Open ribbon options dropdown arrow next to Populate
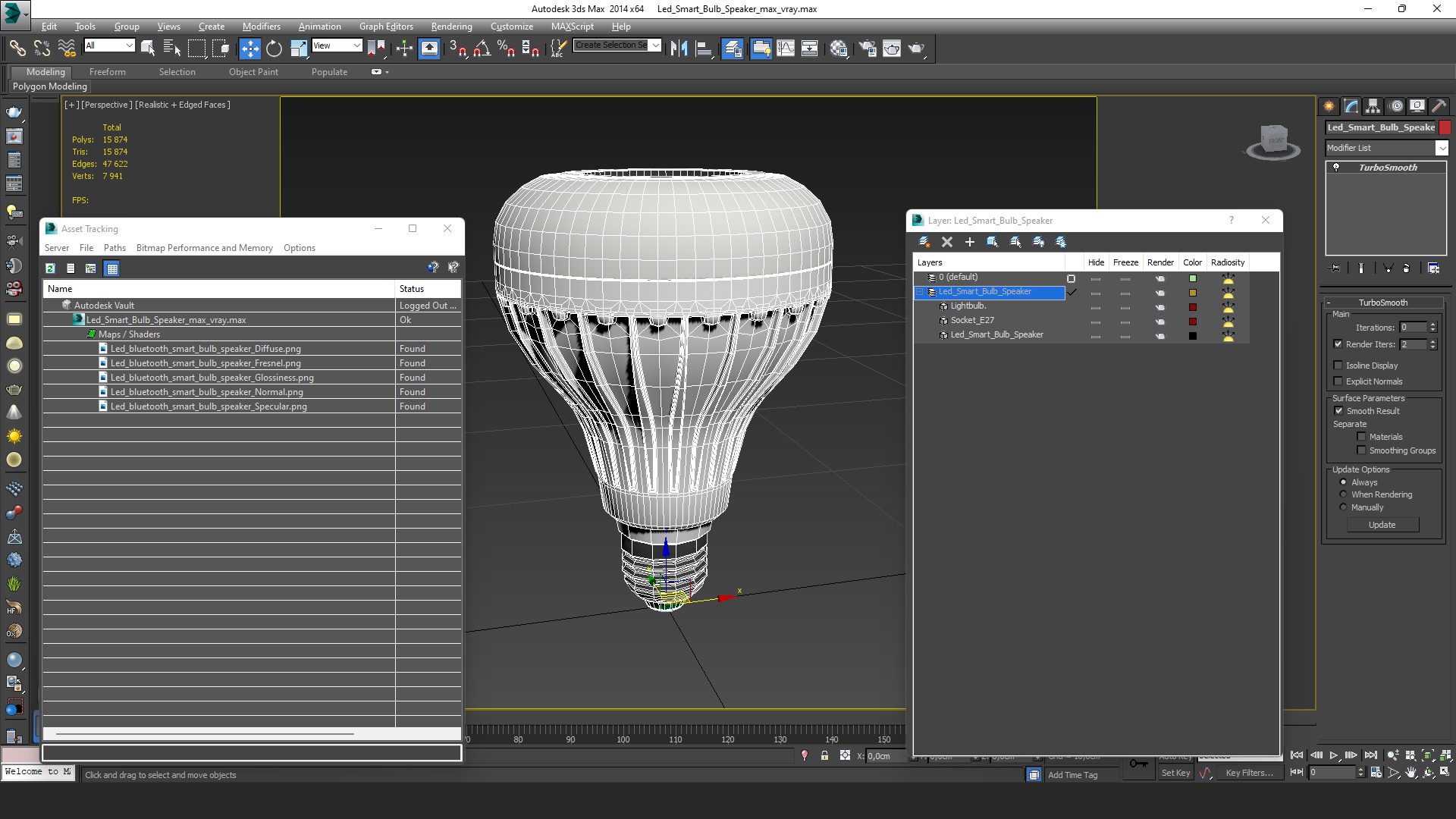Screen dimensions: 1456x819 [x=387, y=72]
